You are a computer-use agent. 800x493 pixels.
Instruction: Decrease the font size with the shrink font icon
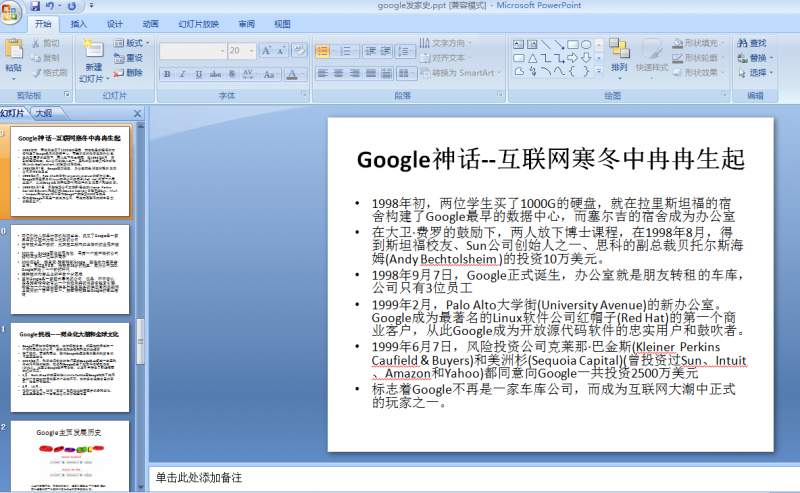281,51
